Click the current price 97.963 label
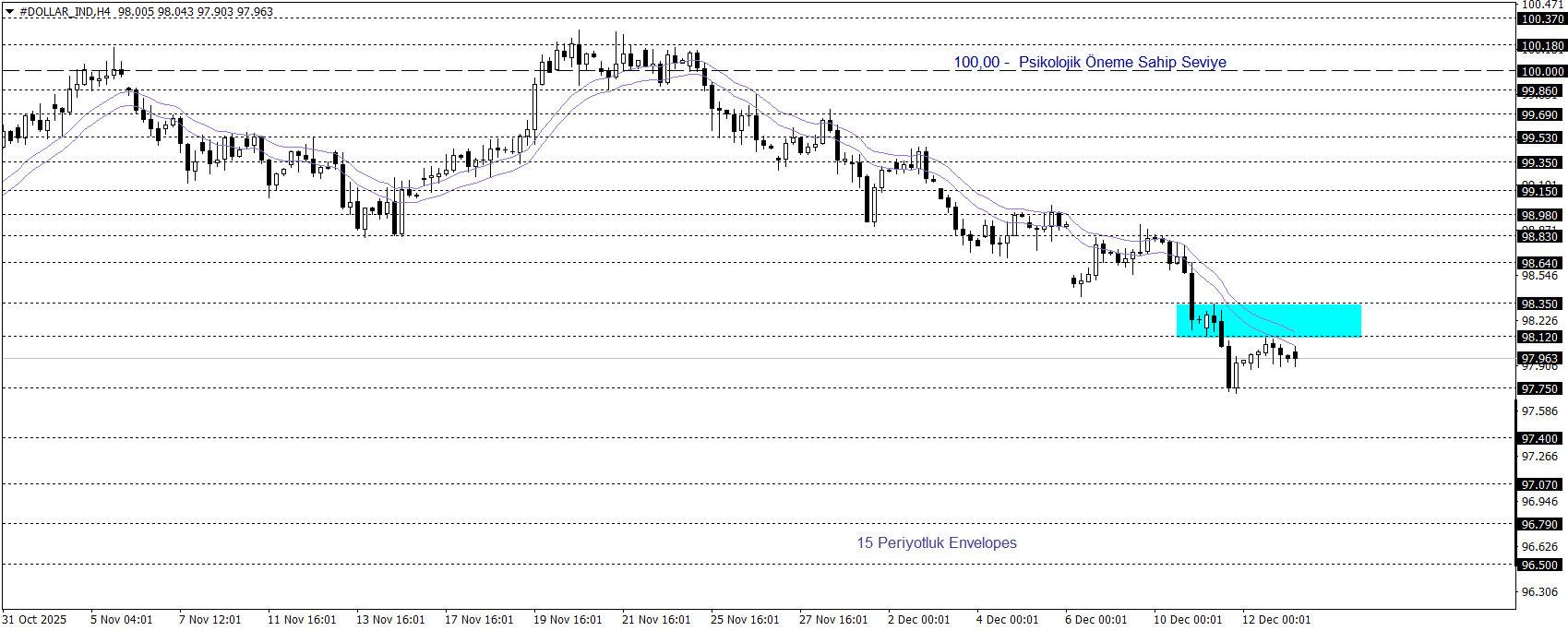 pyautogui.click(x=1539, y=358)
